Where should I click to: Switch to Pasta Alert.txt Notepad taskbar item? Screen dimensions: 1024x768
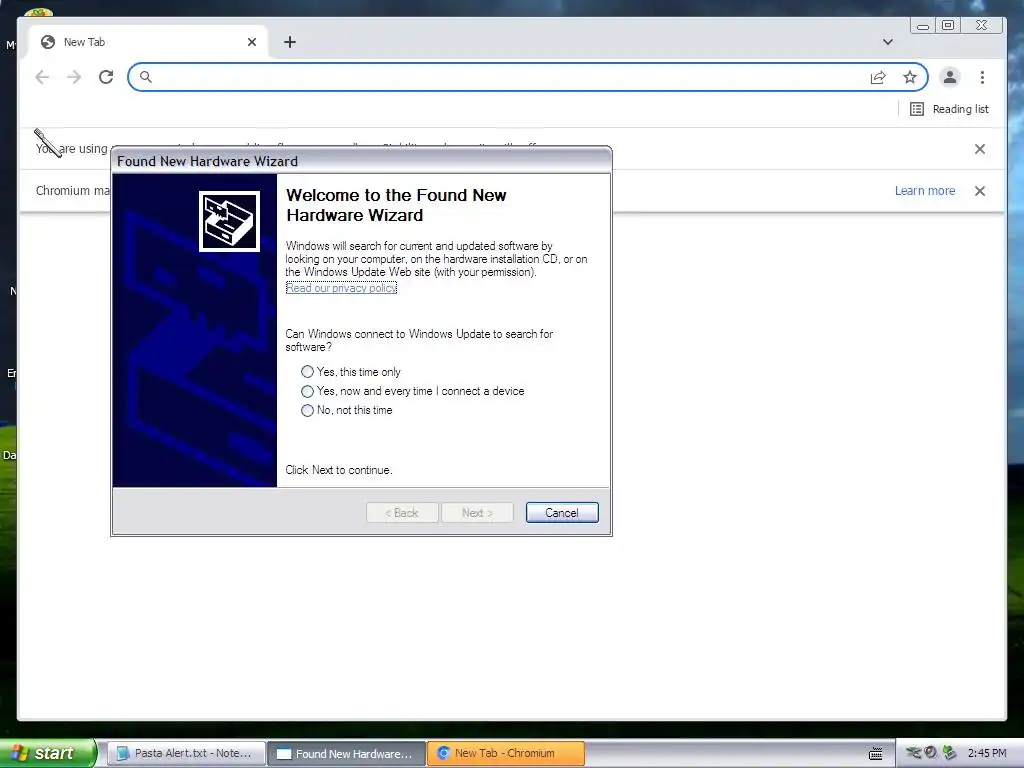186,753
